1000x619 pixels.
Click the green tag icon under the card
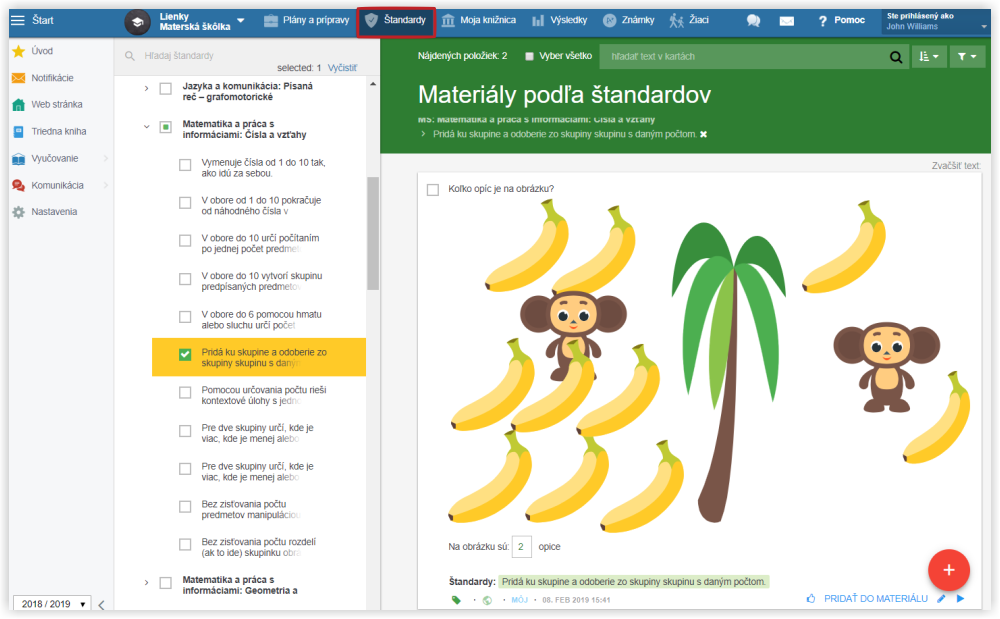pos(456,600)
